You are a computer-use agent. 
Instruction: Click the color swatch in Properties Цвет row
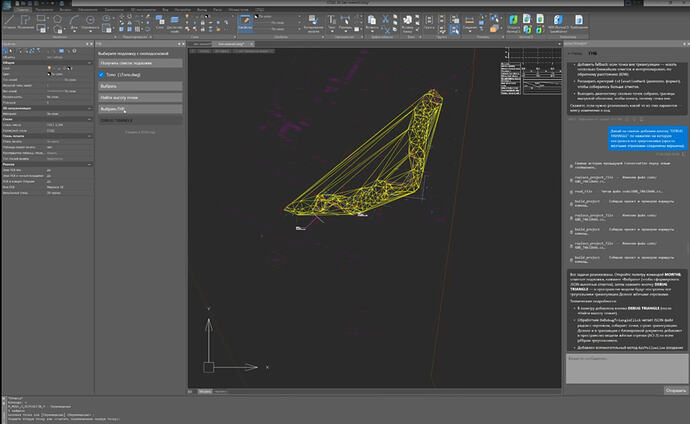tap(49, 74)
